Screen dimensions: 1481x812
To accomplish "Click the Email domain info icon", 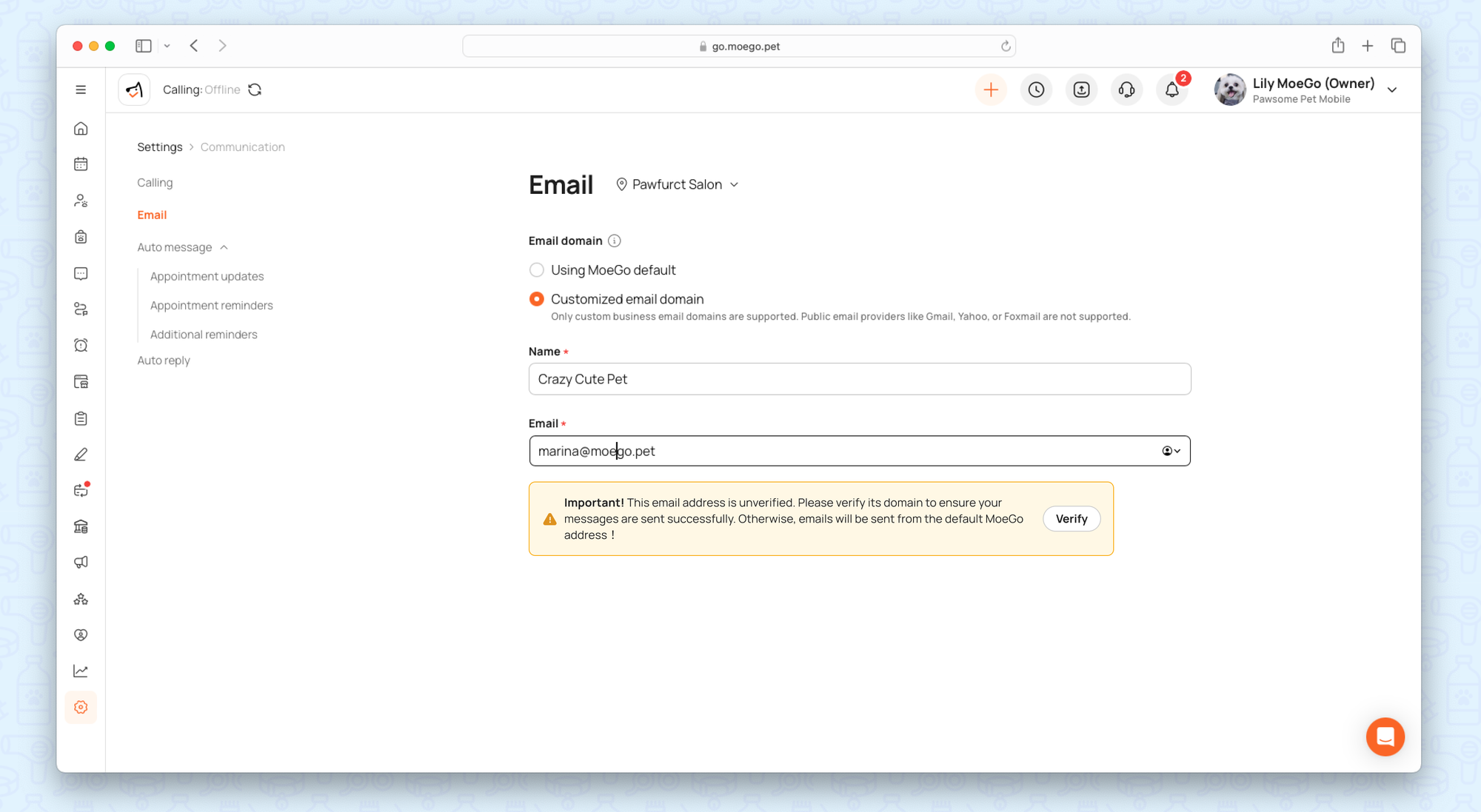I will coord(614,241).
